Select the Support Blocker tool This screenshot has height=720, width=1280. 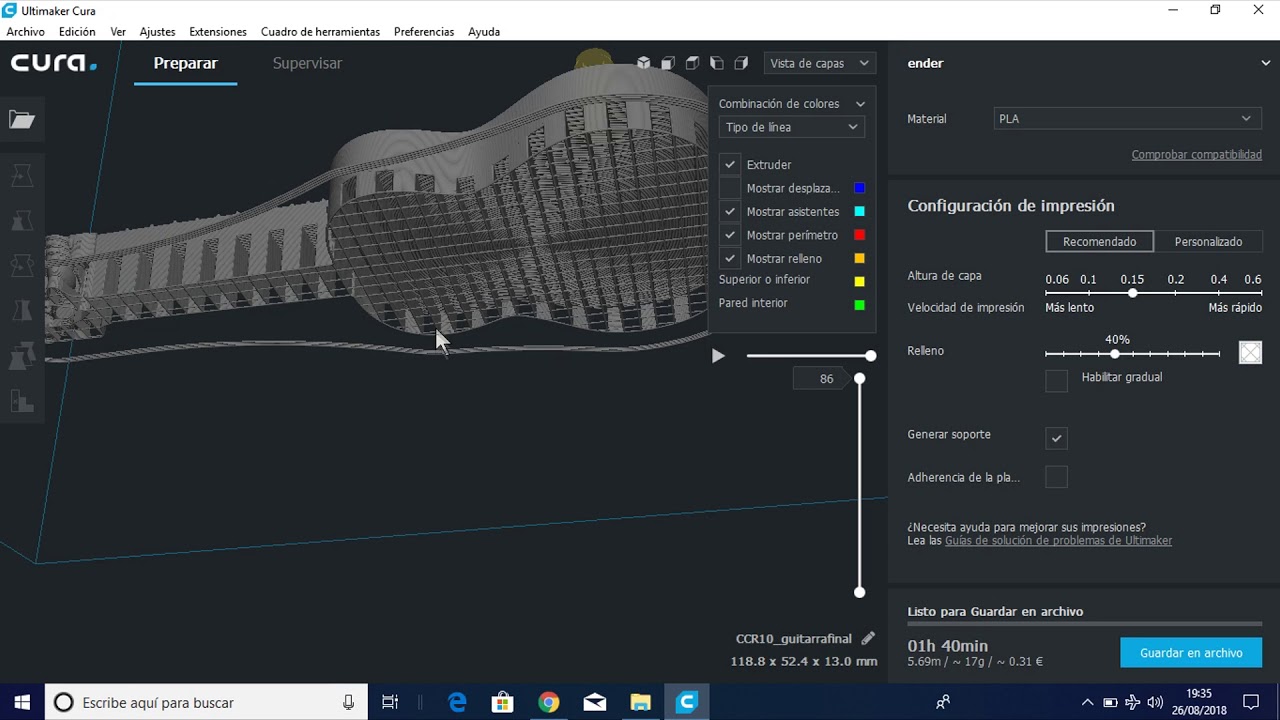[x=22, y=401]
